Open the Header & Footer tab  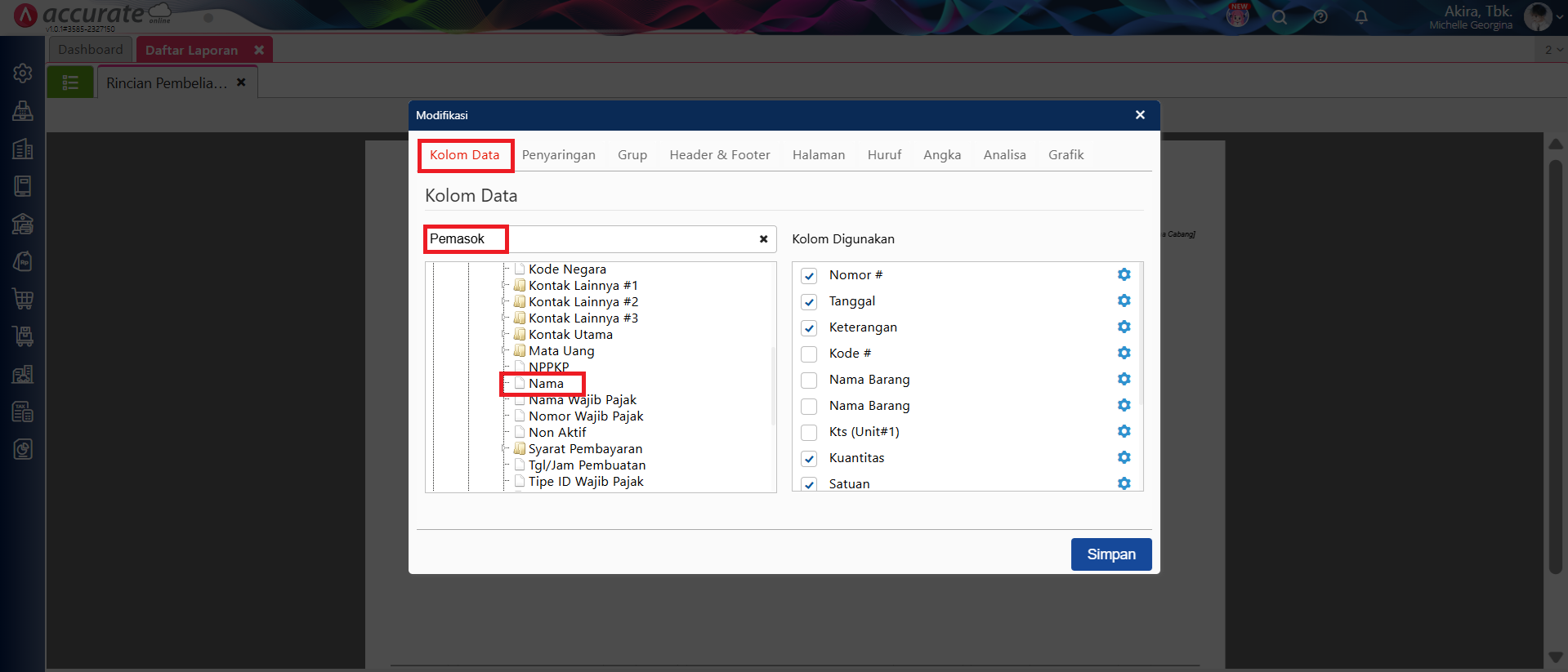click(719, 155)
